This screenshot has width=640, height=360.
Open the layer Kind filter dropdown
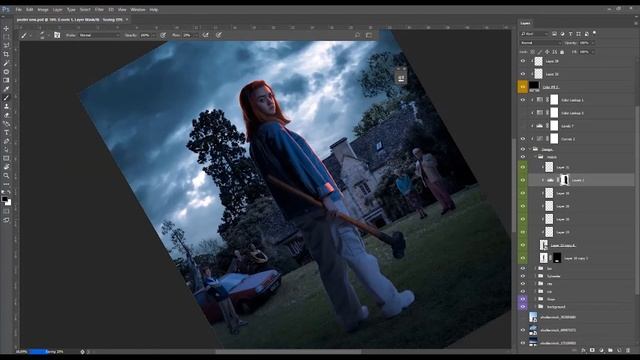pyautogui.click(x=534, y=34)
